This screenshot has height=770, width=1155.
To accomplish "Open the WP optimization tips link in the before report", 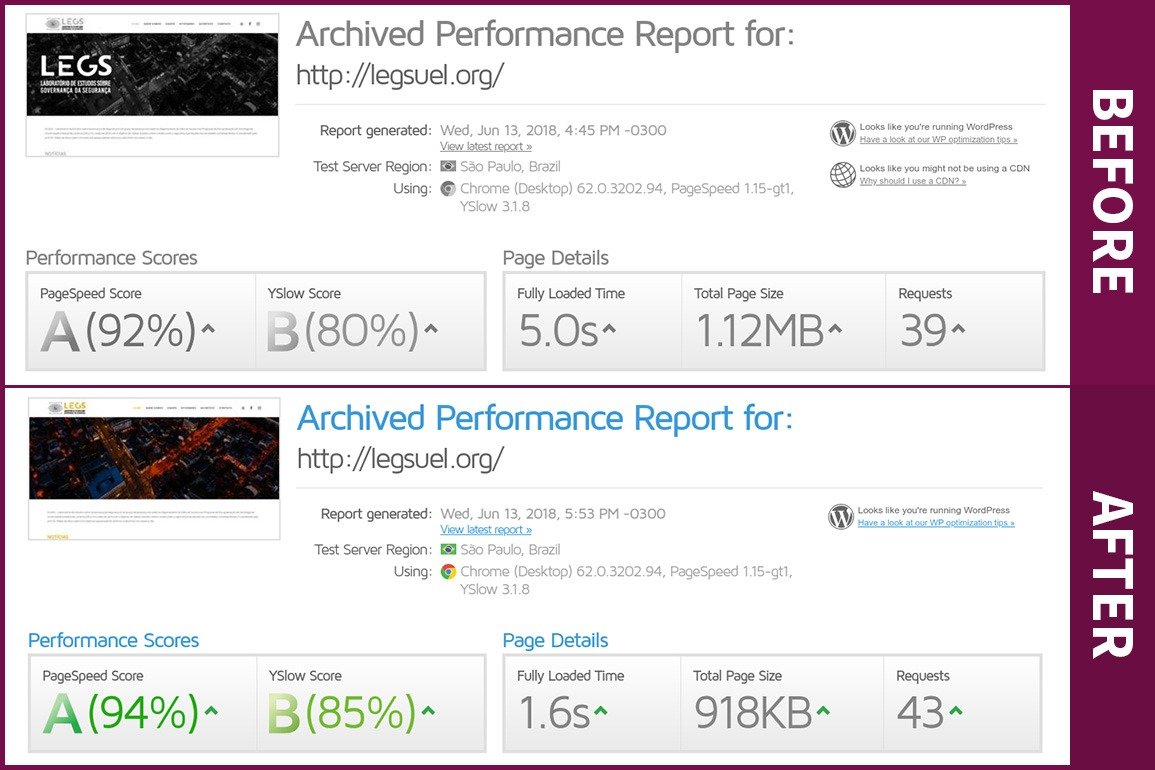I will [x=938, y=140].
